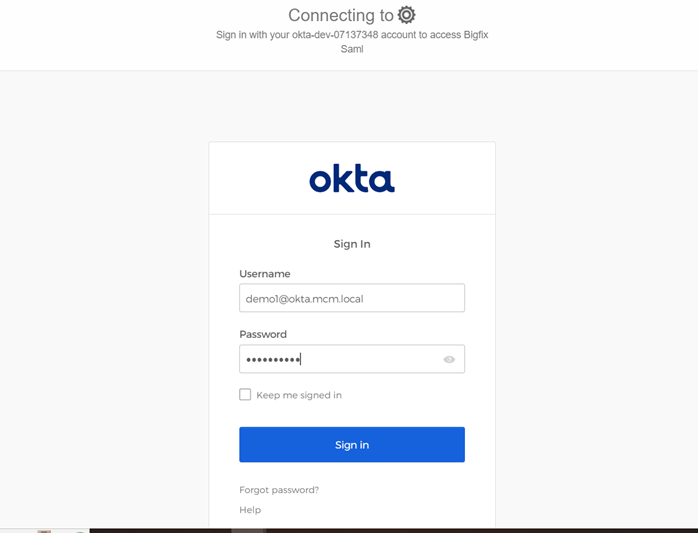Screen dimensions: 698x533
Task: Enable the Keep me signed in checkbox
Action: tap(245, 394)
